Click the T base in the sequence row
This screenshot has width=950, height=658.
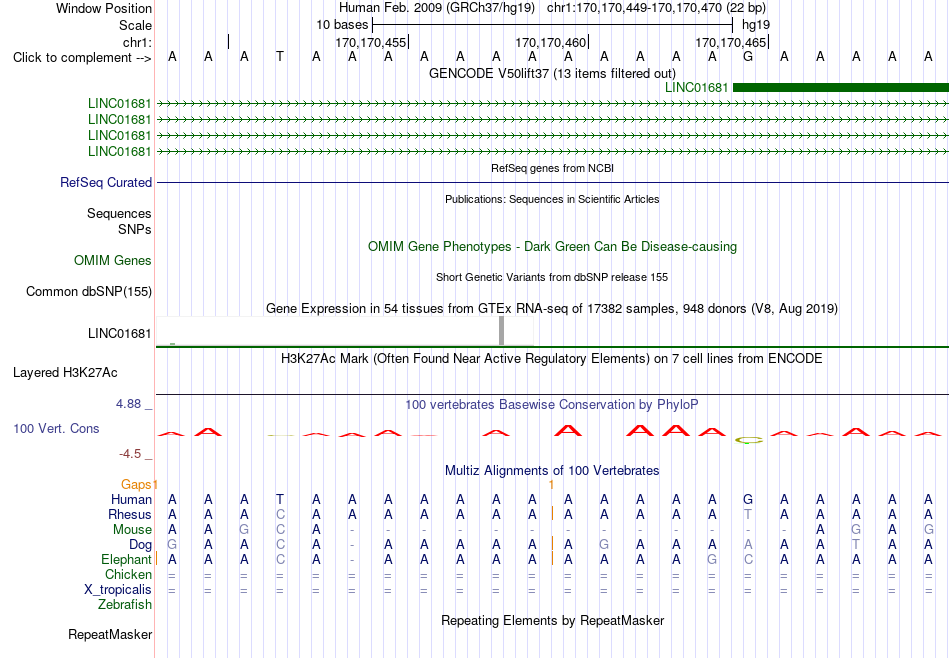pyautogui.click(x=280, y=57)
